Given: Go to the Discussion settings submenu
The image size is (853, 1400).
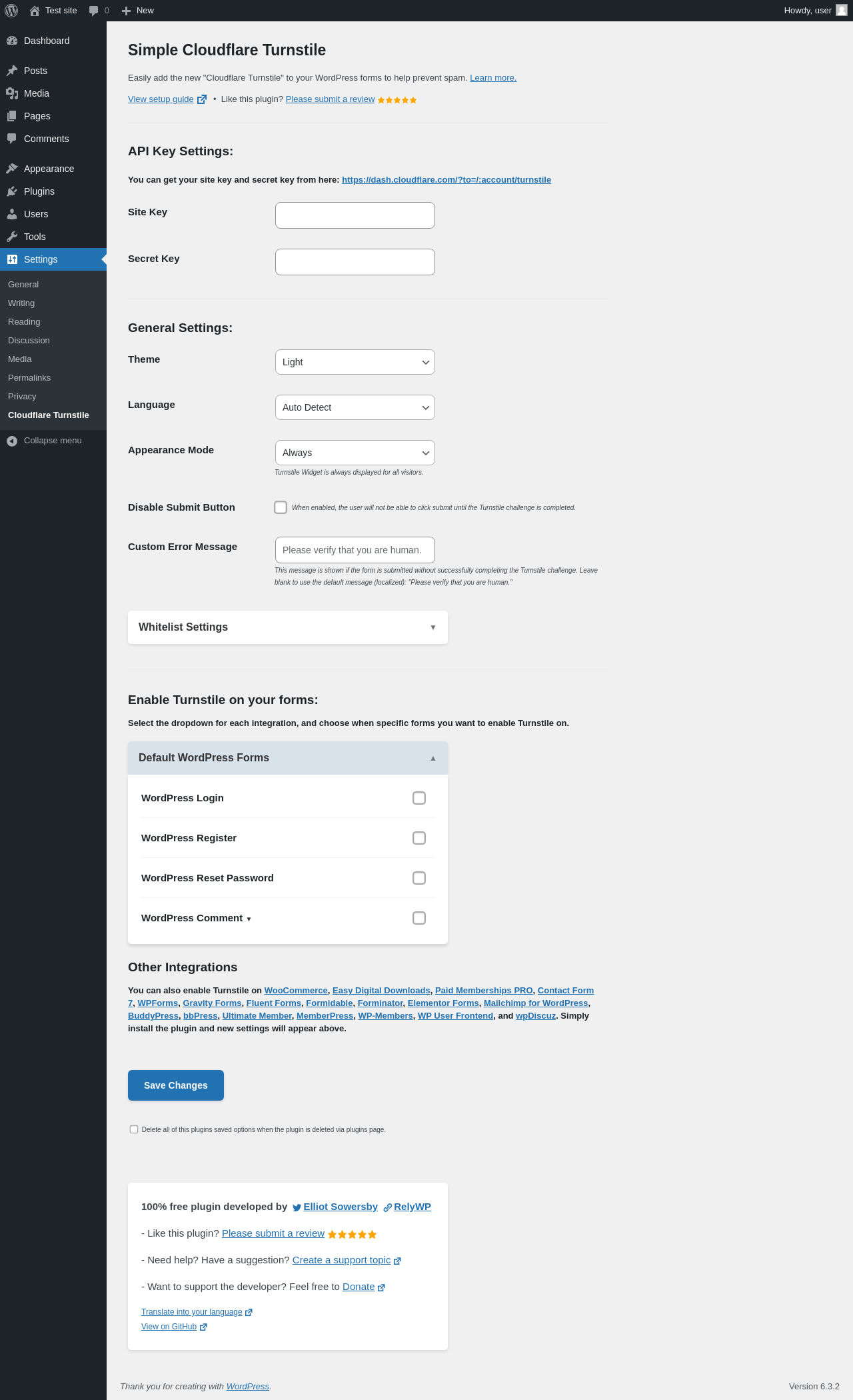Looking at the screenshot, I should pos(29,341).
